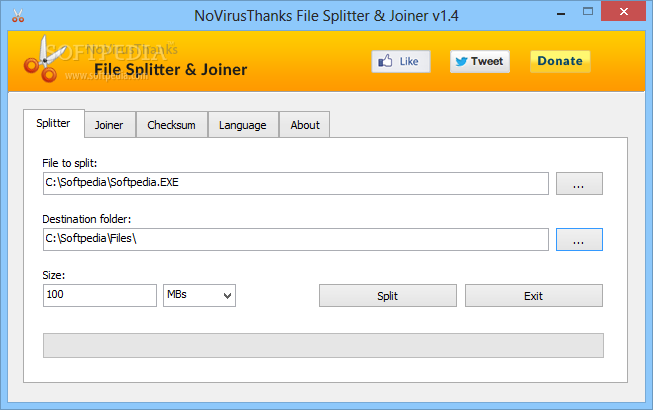Minimize the File Splitter window

[x=561, y=13]
